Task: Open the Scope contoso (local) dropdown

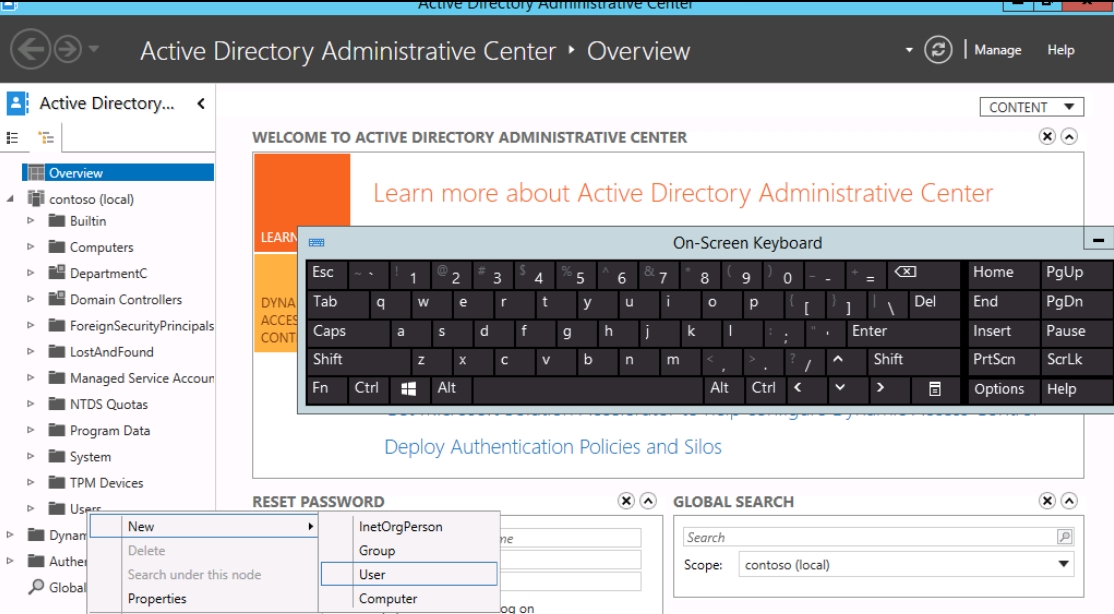Action: [907, 565]
